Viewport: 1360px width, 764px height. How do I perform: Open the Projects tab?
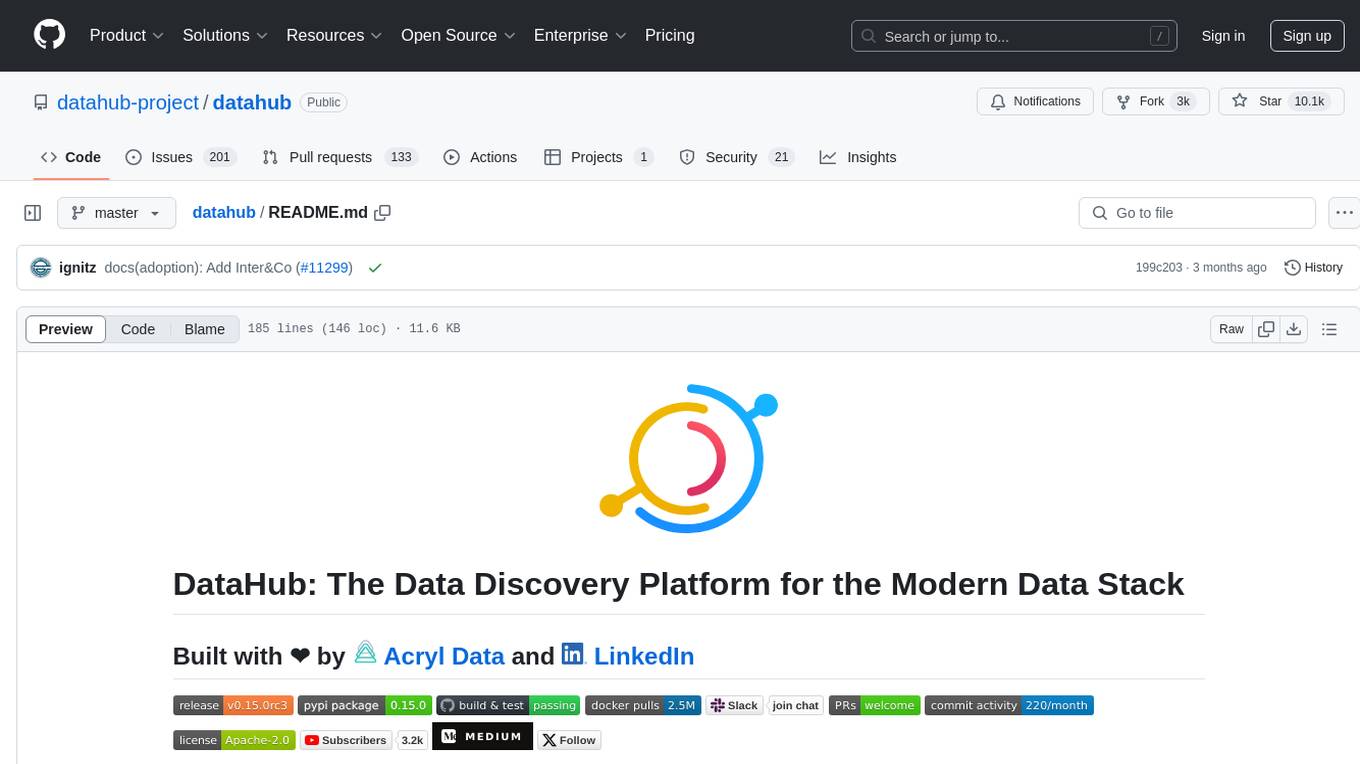pos(598,157)
